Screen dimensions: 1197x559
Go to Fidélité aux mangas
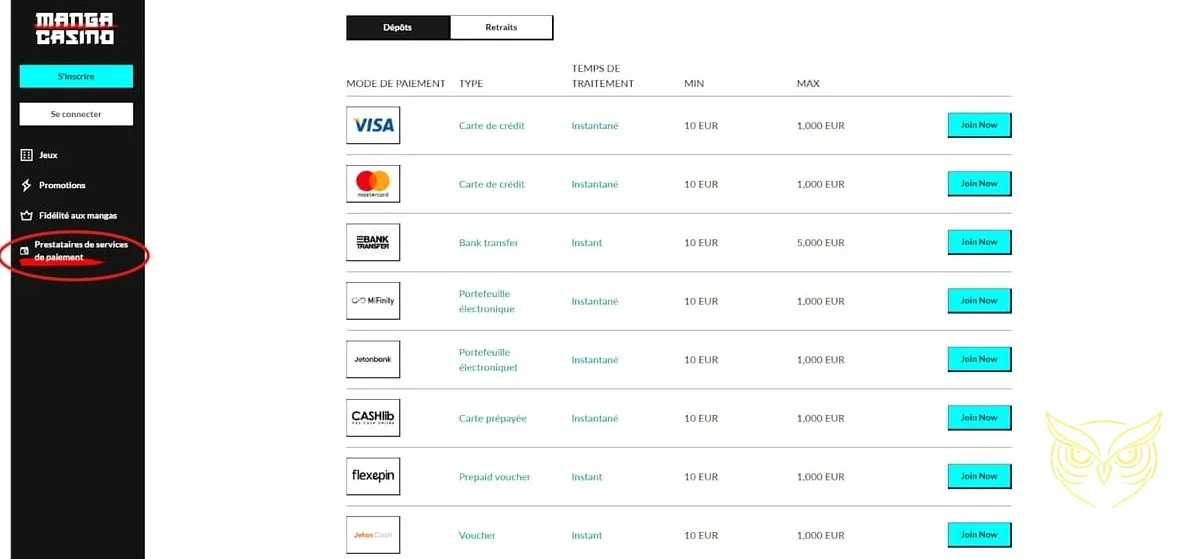[77, 215]
